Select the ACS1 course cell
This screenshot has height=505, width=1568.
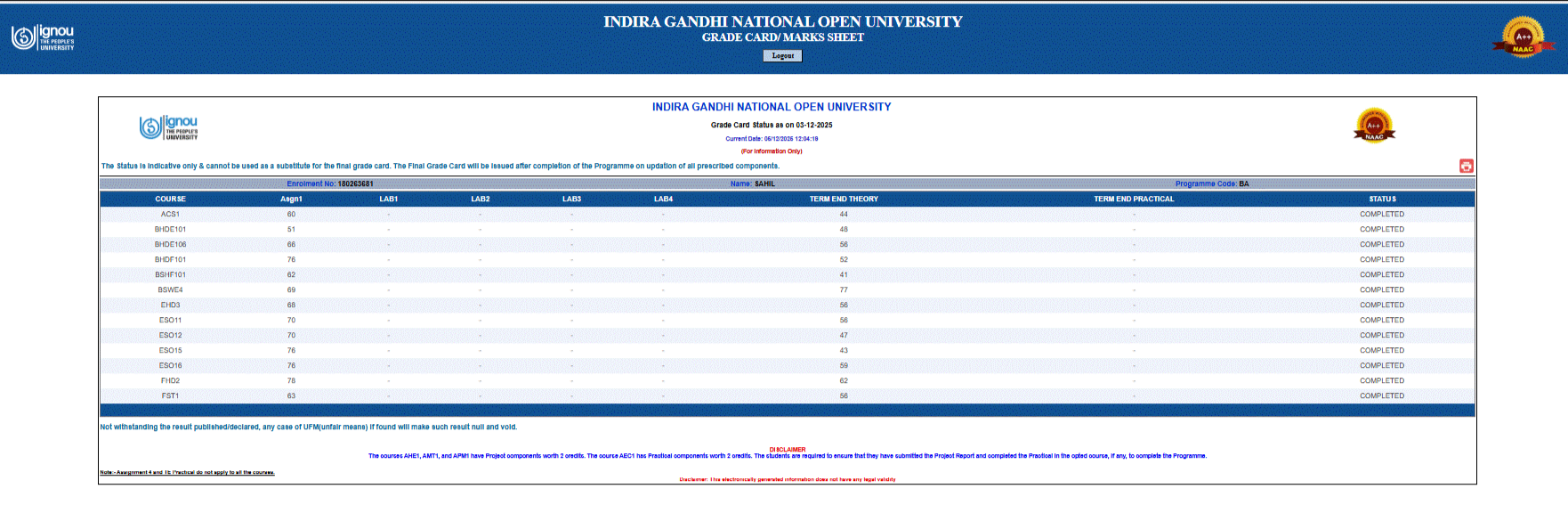[170, 214]
